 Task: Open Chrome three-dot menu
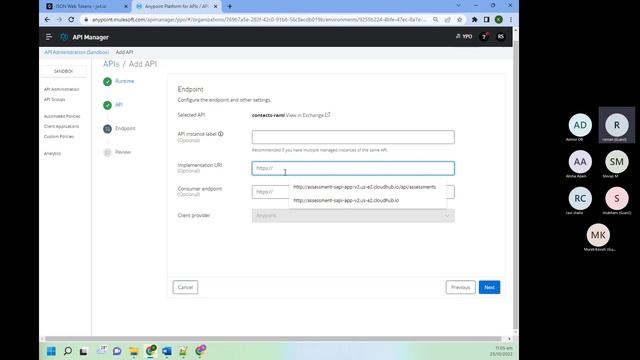pyautogui.click(x=511, y=19)
